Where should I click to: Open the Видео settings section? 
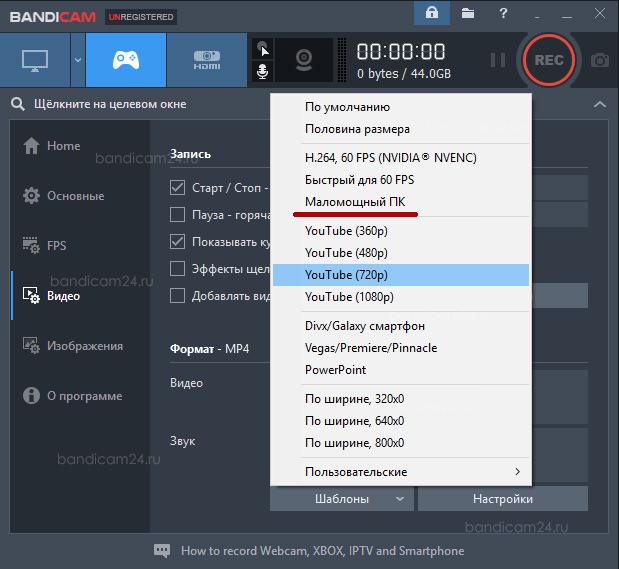pyautogui.click(x=51, y=296)
